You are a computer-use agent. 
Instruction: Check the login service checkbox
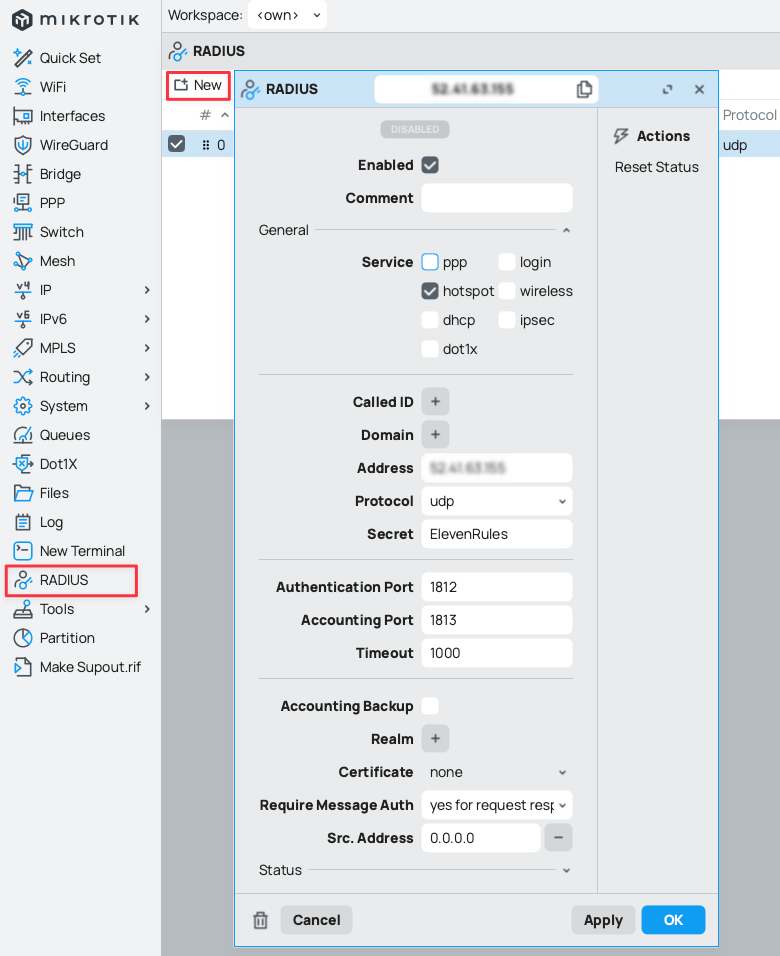click(x=507, y=262)
